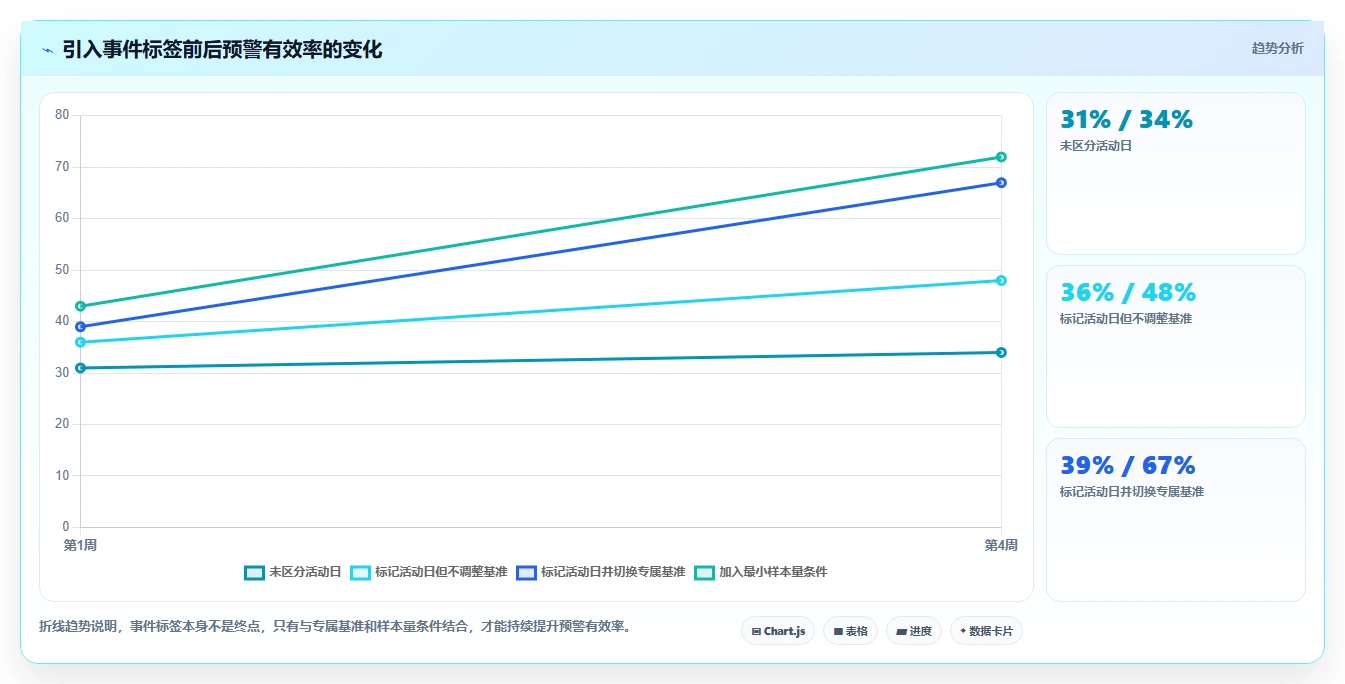Click the 第4周 data point at value 67
Image resolution: width=1345 pixels, height=684 pixels.
pyautogui.click(x=1001, y=183)
